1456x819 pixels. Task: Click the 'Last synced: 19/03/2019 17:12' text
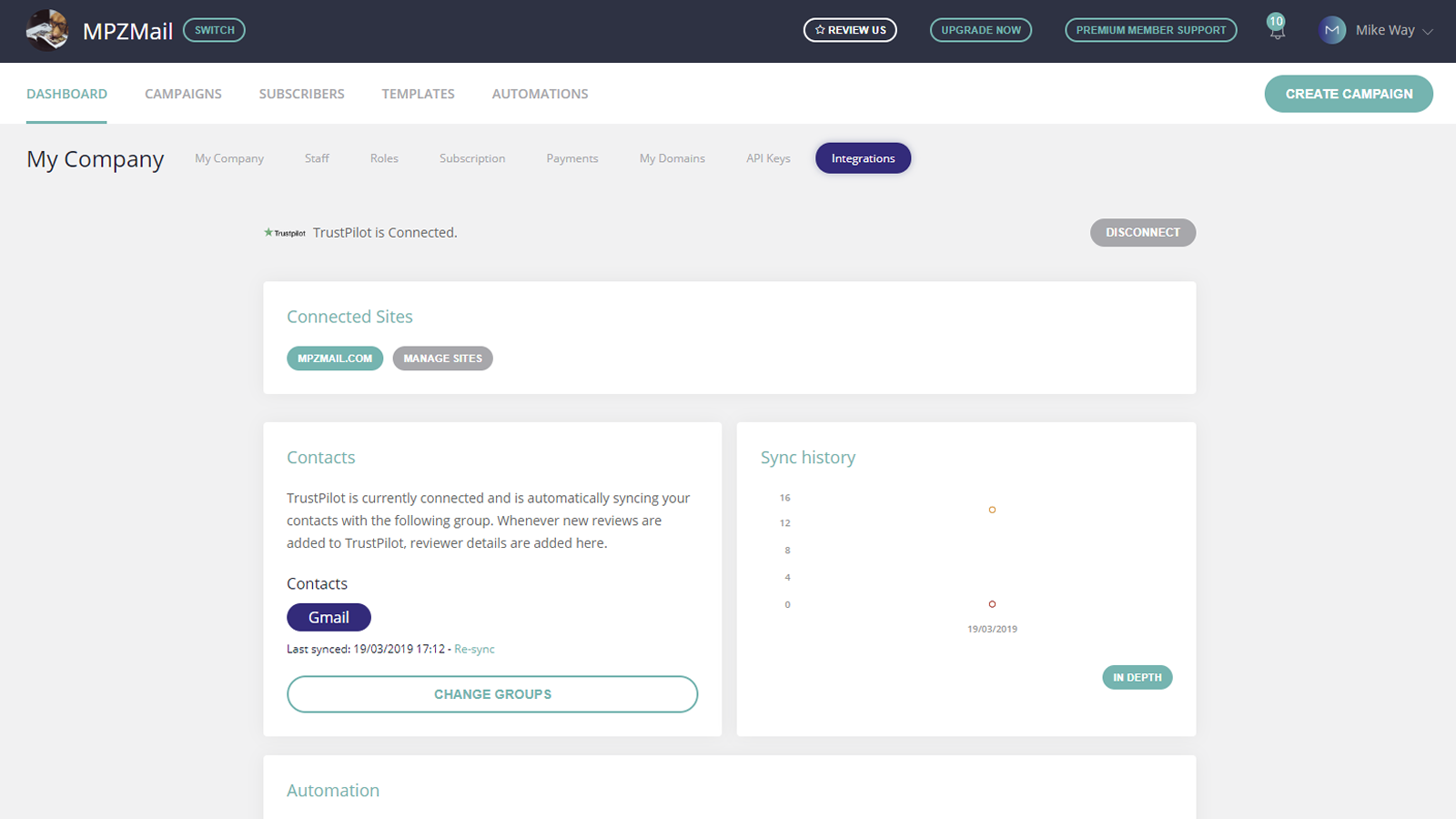(x=366, y=649)
